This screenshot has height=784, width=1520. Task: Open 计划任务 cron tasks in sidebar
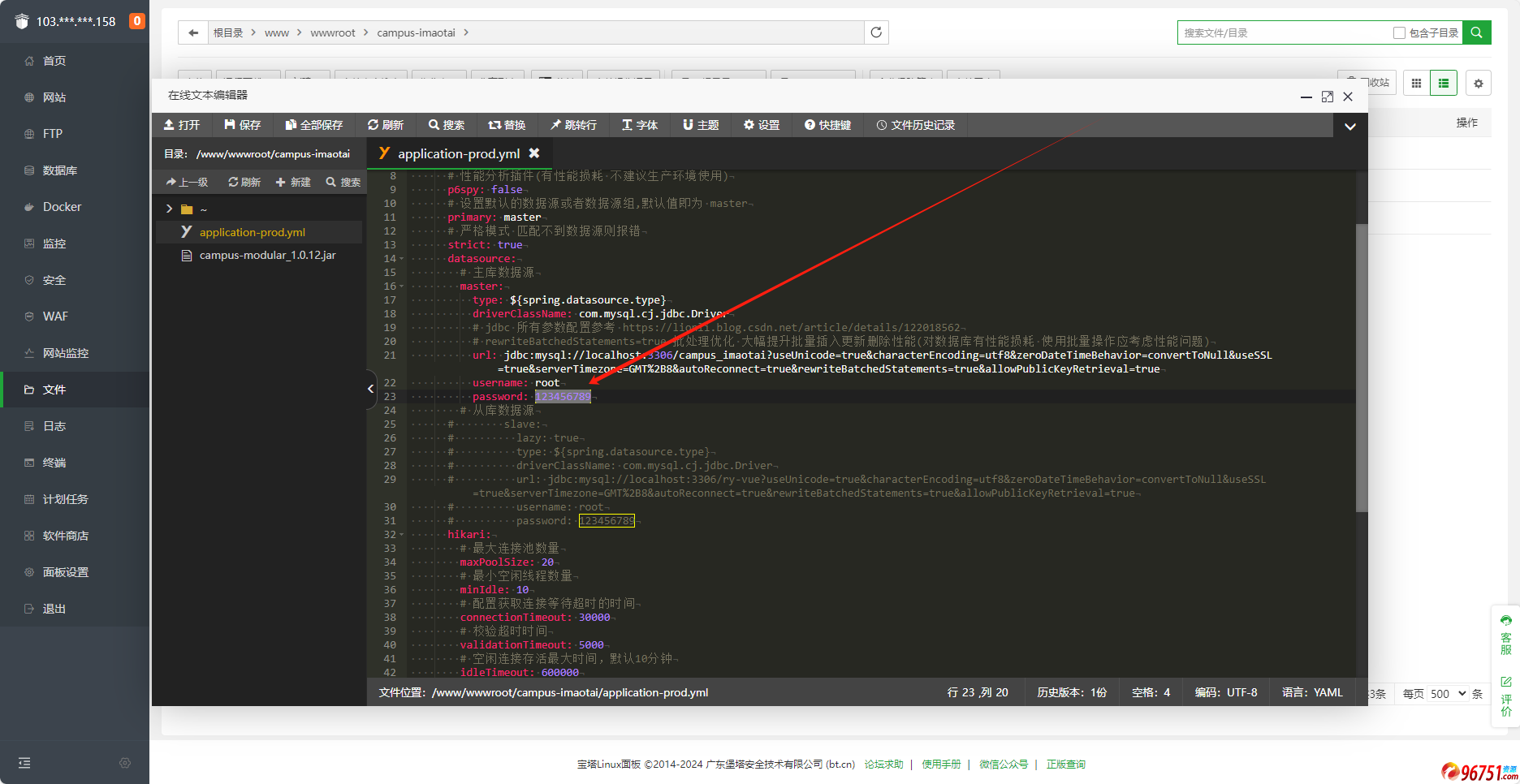tap(75, 499)
